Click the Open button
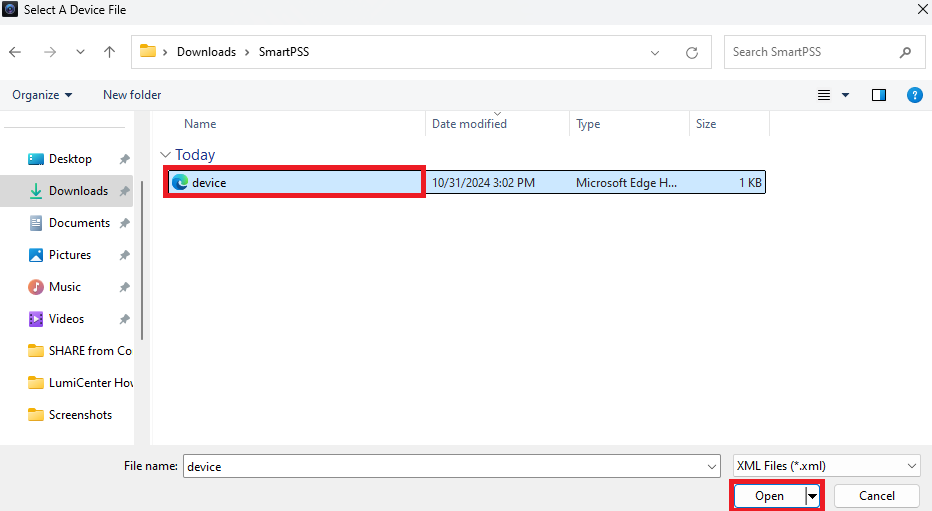 click(769, 496)
